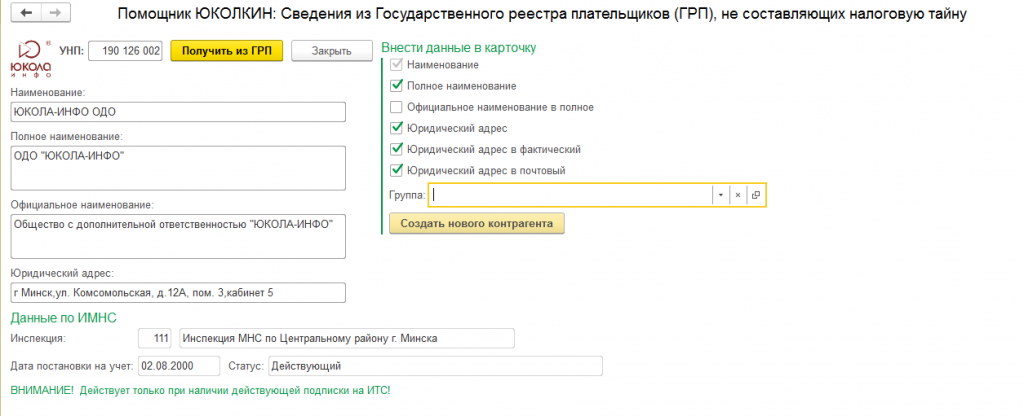This screenshot has height=416, width=1024.
Task: Expand the Группа dropdown arrow
Action: pyautogui.click(x=720, y=195)
